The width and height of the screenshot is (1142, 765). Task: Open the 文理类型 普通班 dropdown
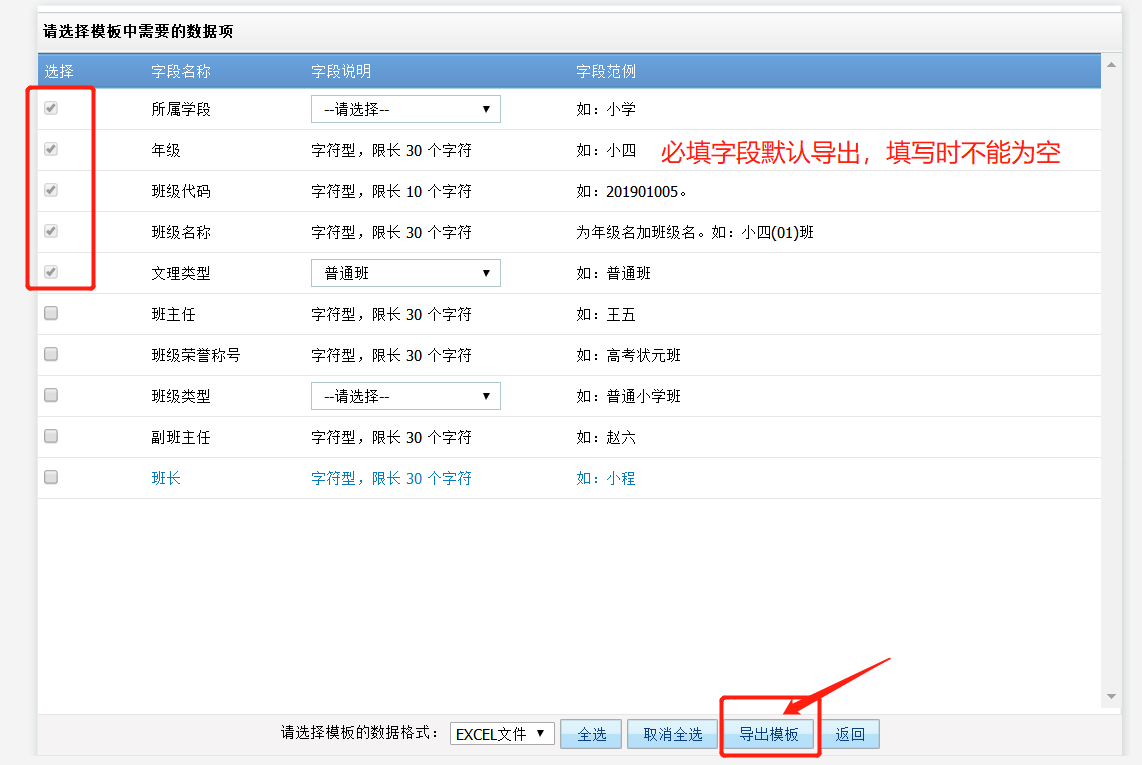pos(405,272)
